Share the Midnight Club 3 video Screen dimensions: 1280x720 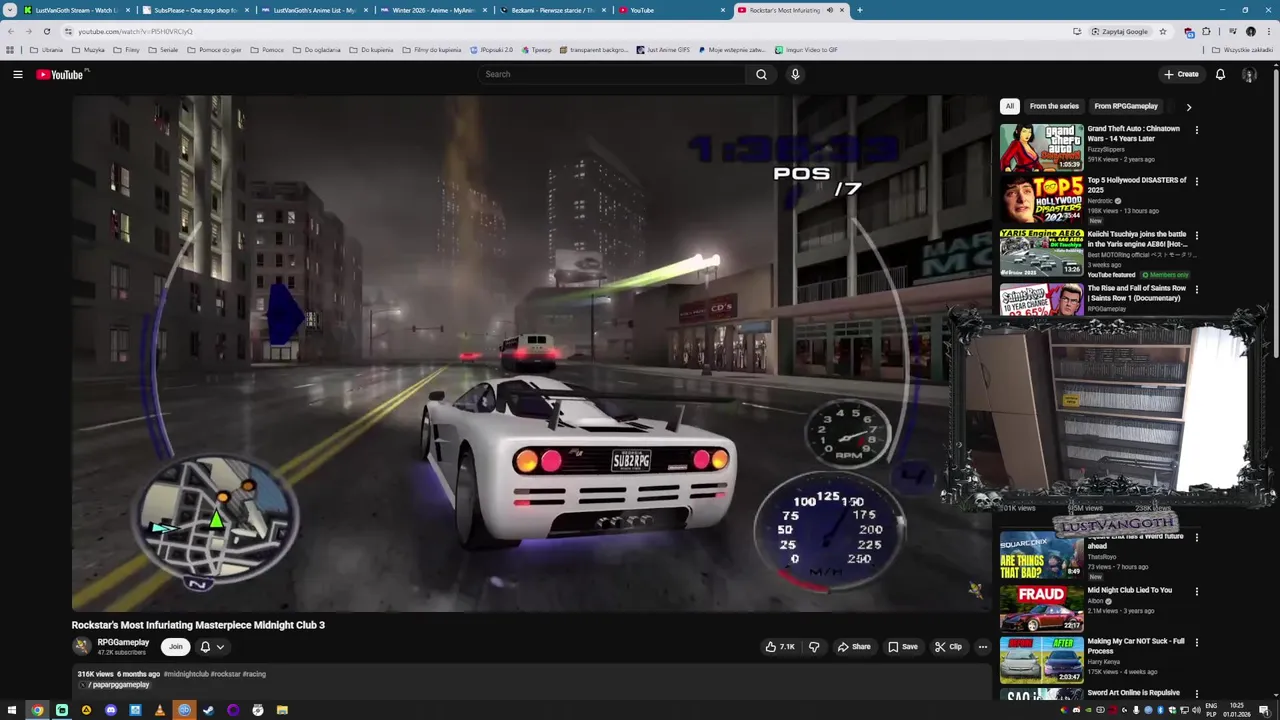point(854,647)
